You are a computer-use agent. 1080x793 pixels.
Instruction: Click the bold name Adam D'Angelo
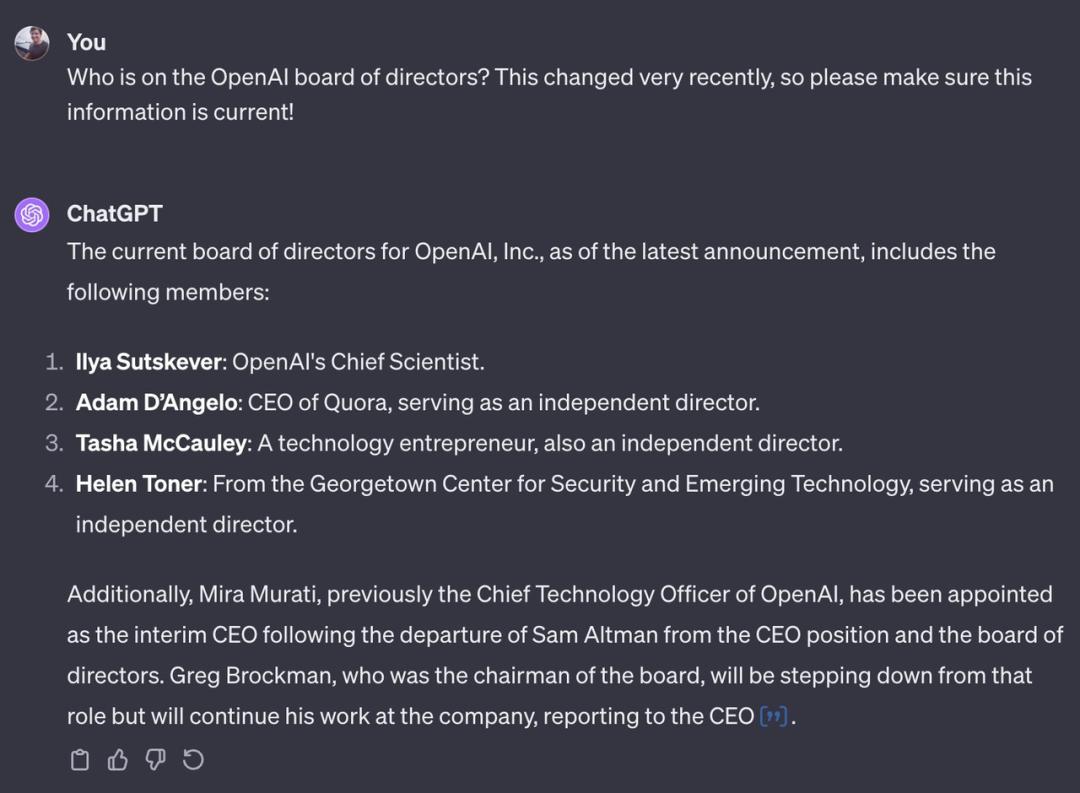pyautogui.click(x=157, y=403)
